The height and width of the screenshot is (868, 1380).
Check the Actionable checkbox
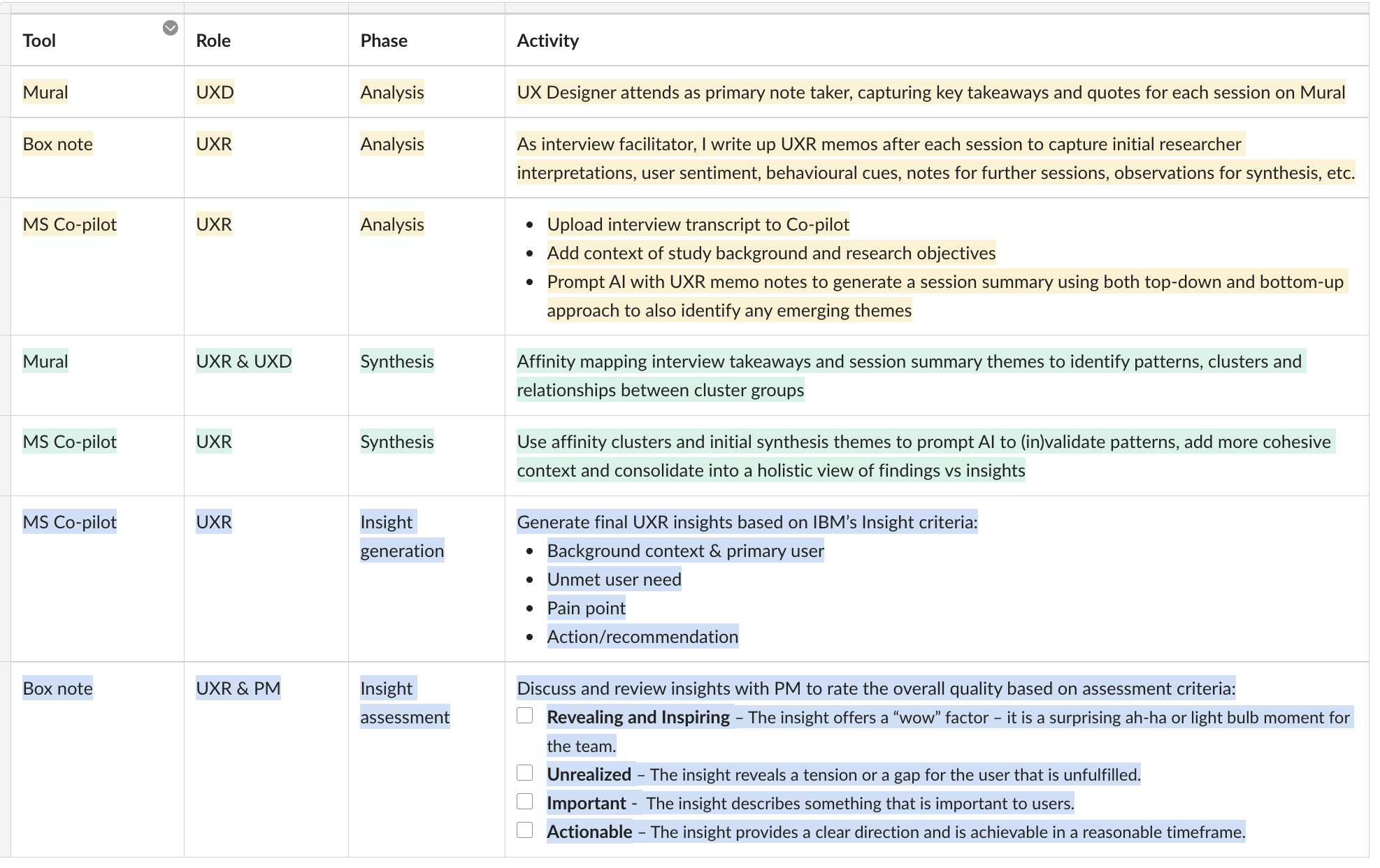coord(525,830)
